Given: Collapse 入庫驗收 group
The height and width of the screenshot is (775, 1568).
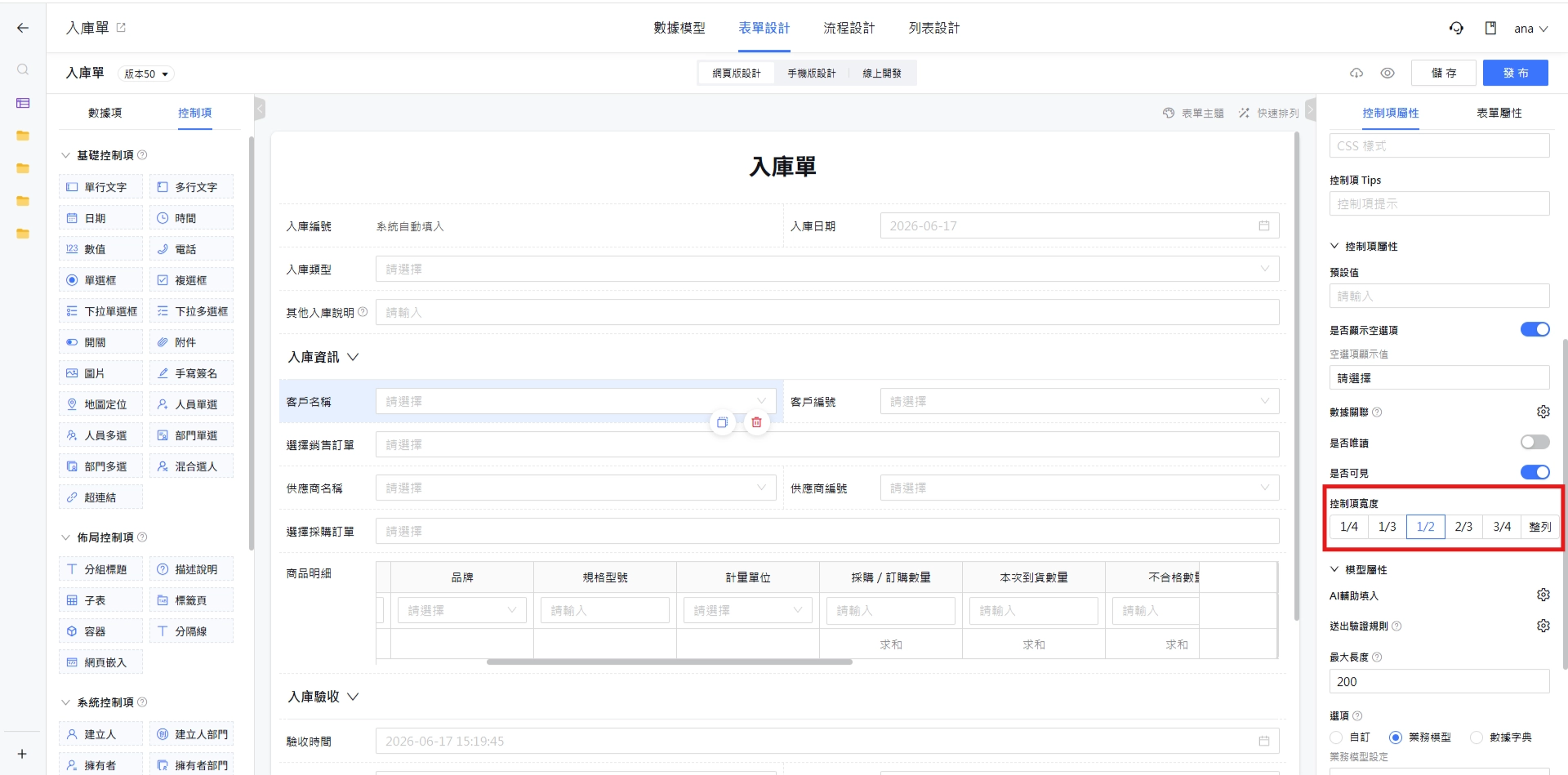Looking at the screenshot, I should tap(353, 697).
